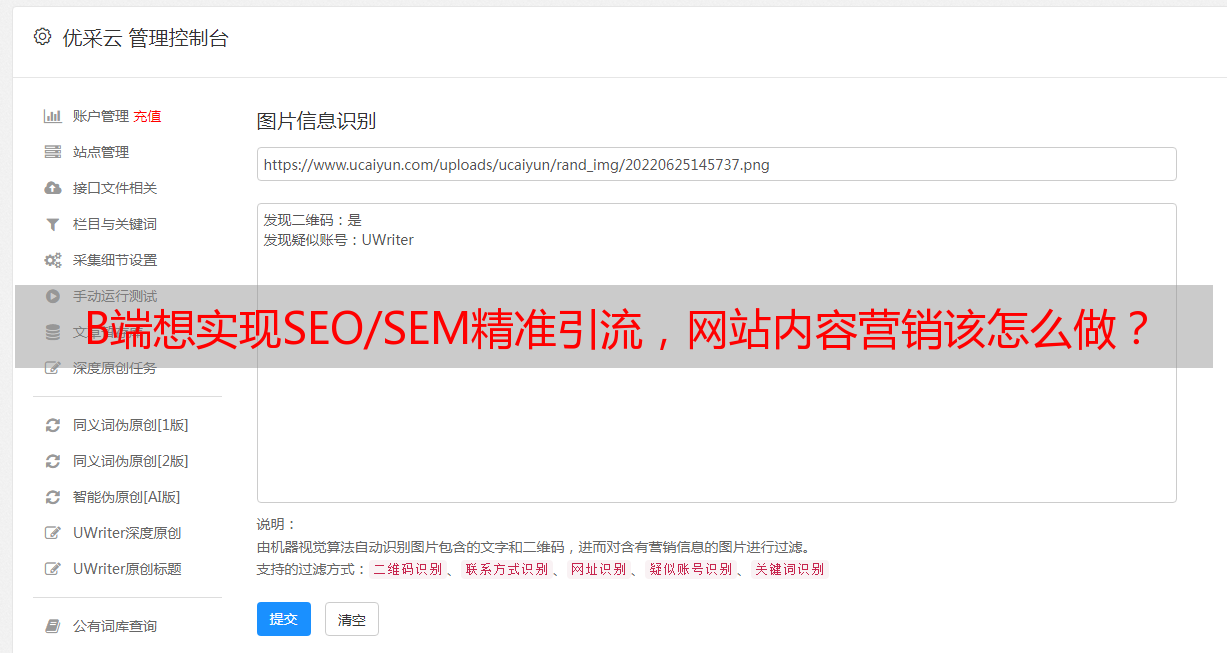Focus the image URL input field
The image size is (1227, 653).
pyautogui.click(x=716, y=164)
